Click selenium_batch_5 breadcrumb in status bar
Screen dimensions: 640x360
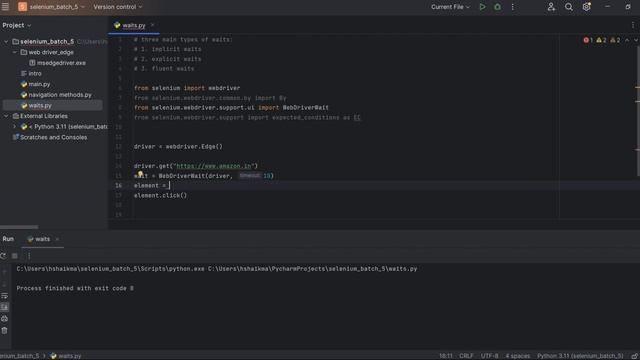[20, 356]
